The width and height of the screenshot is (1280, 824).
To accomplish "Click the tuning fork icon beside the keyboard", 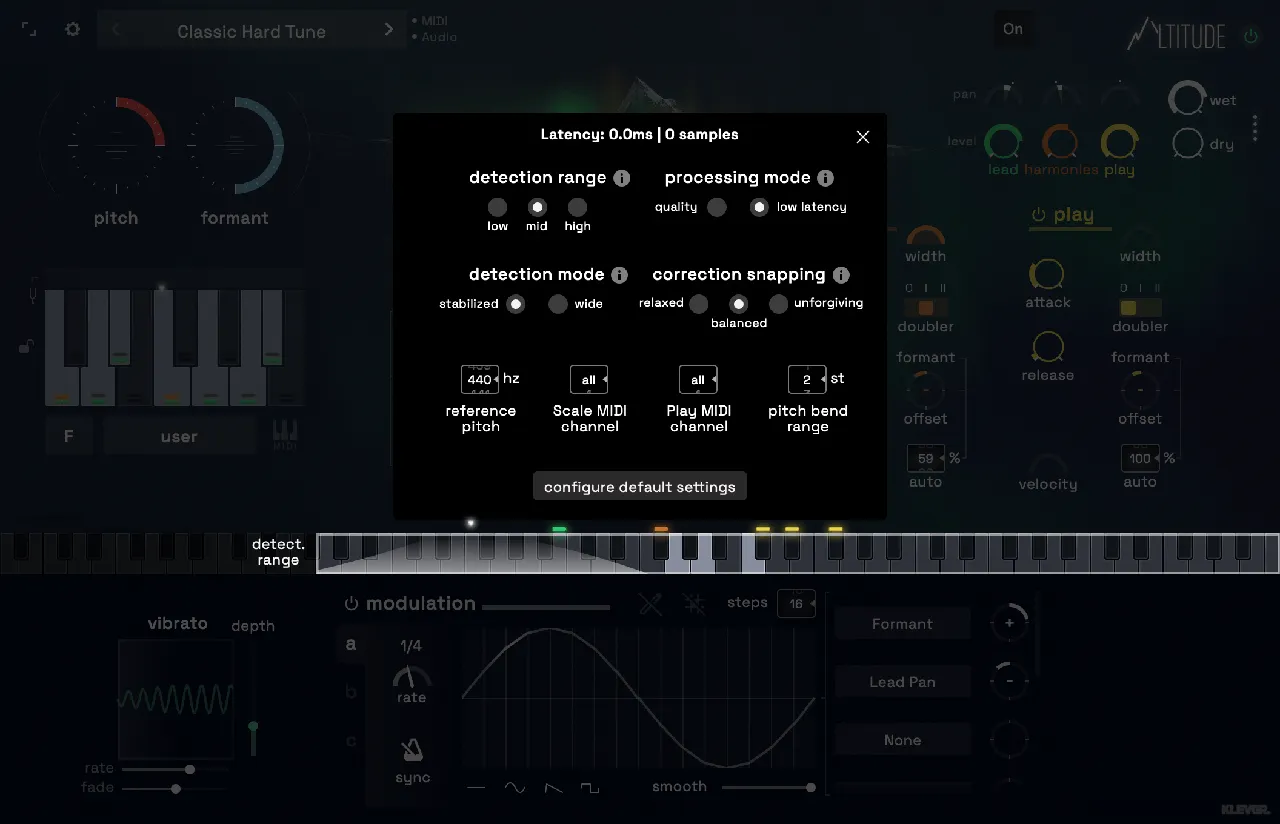I will coord(33,290).
